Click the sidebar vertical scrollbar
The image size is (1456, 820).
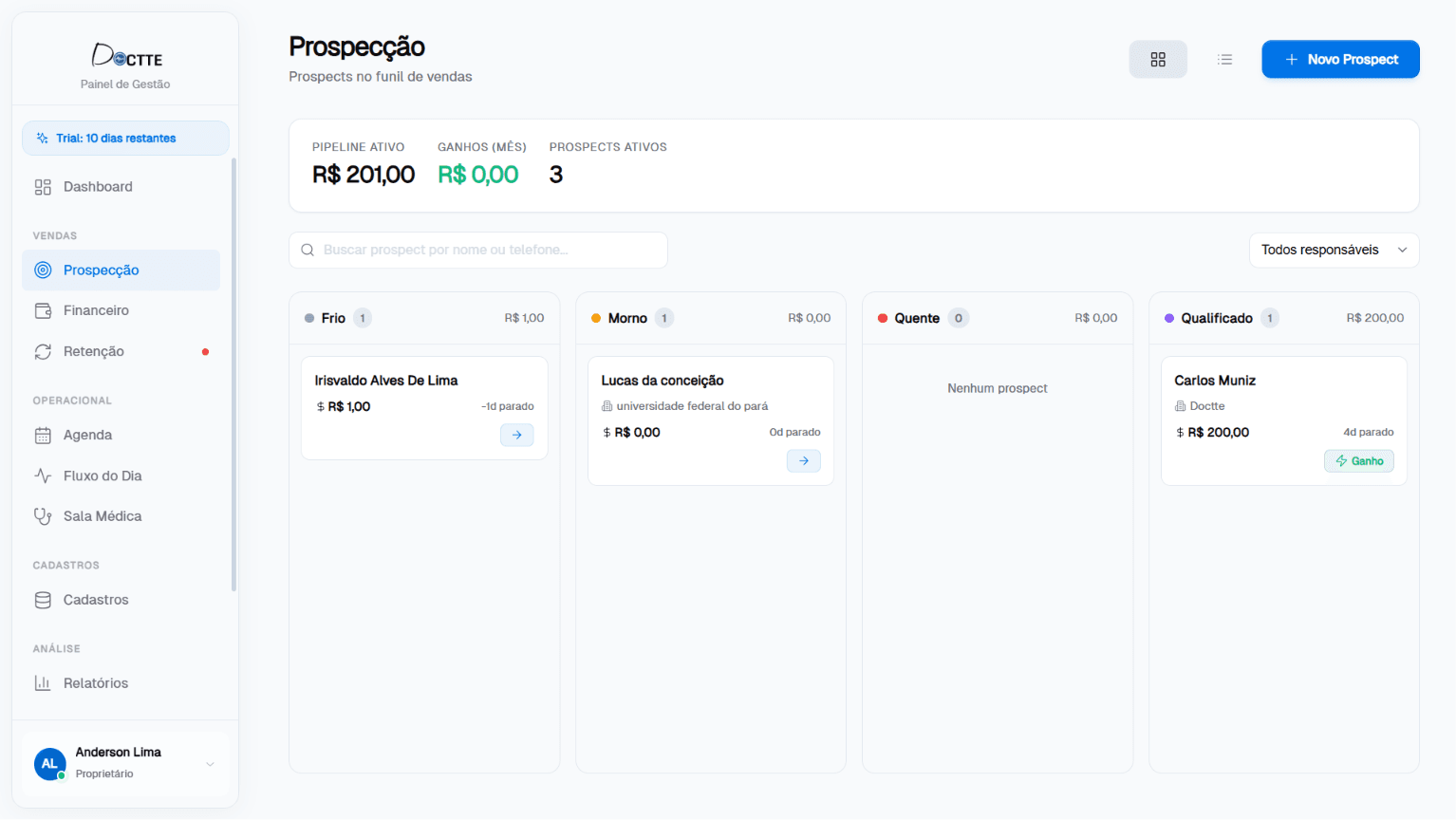tap(233, 375)
